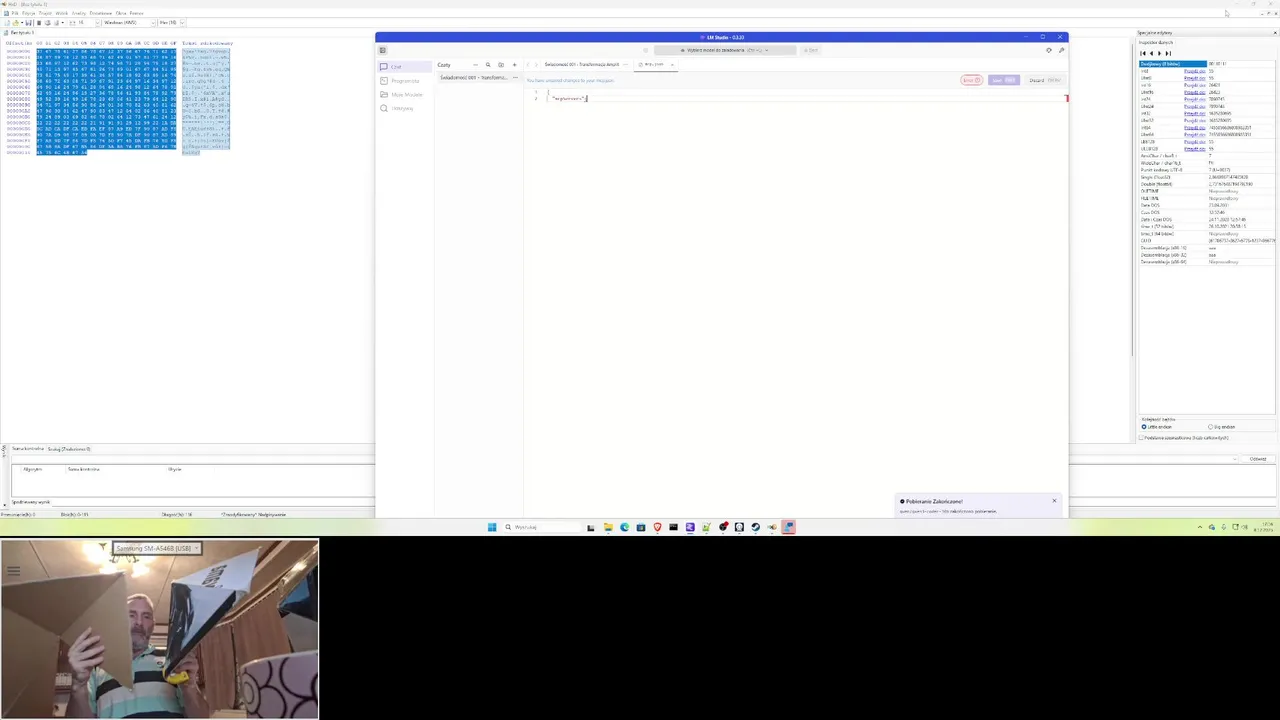This screenshot has height=720, width=1280.
Task: Click Open file icon in HxD toolbar
Action: pyautogui.click(x=16, y=22)
